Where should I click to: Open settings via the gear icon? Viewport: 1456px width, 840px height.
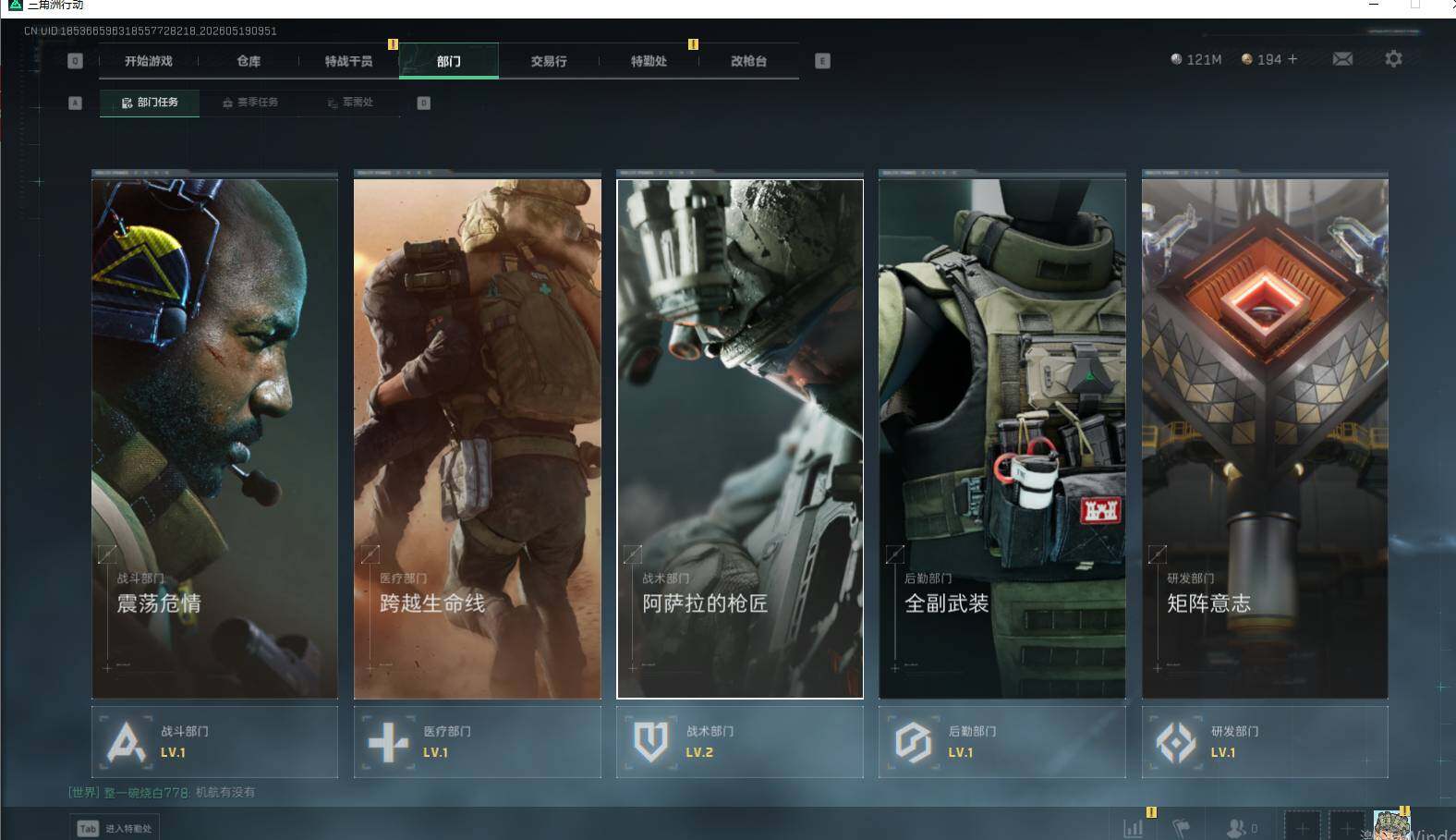pyautogui.click(x=1393, y=59)
